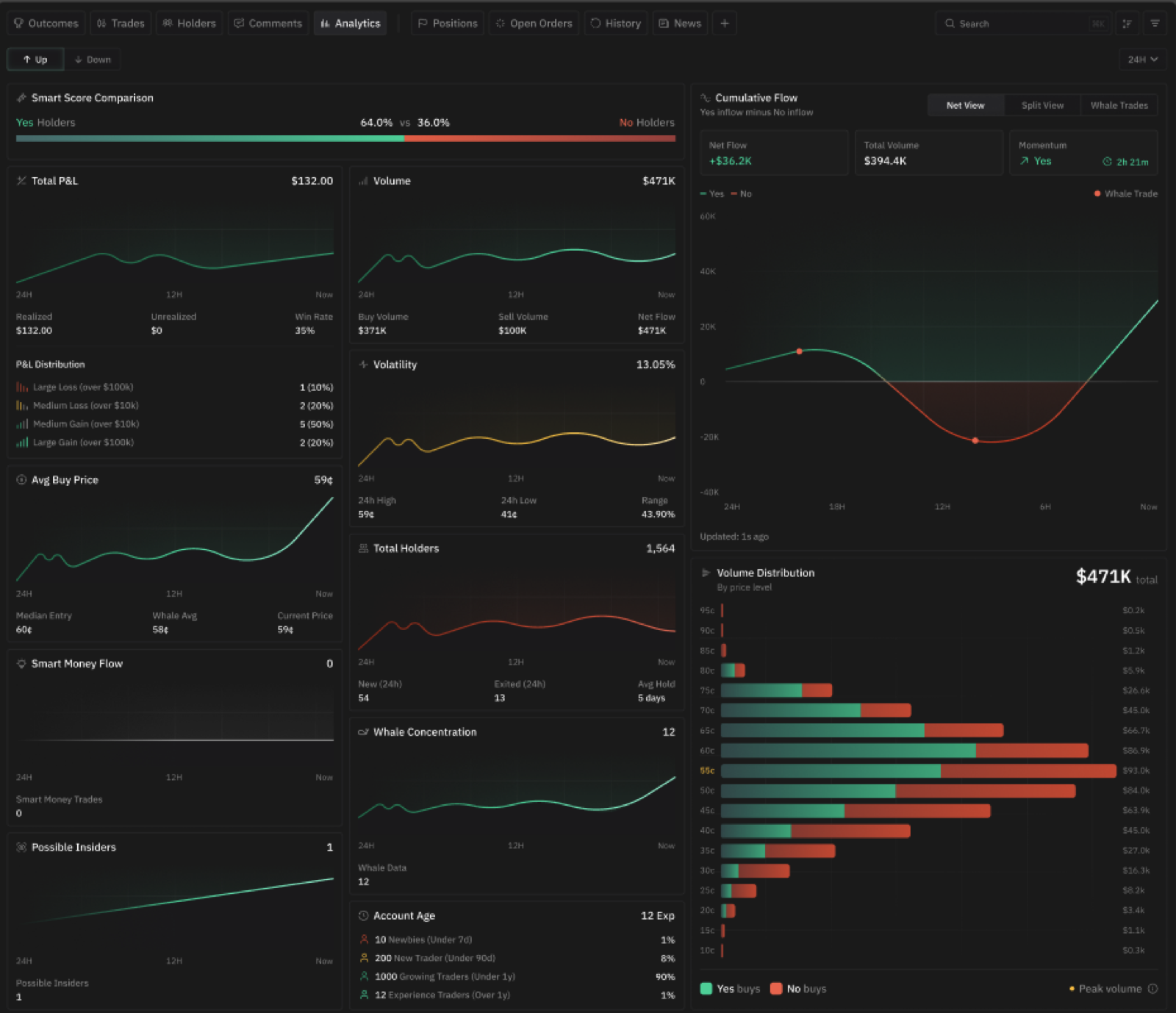This screenshot has width=1176, height=1013.
Task: Switch to the Comments tab
Action: 268,24
